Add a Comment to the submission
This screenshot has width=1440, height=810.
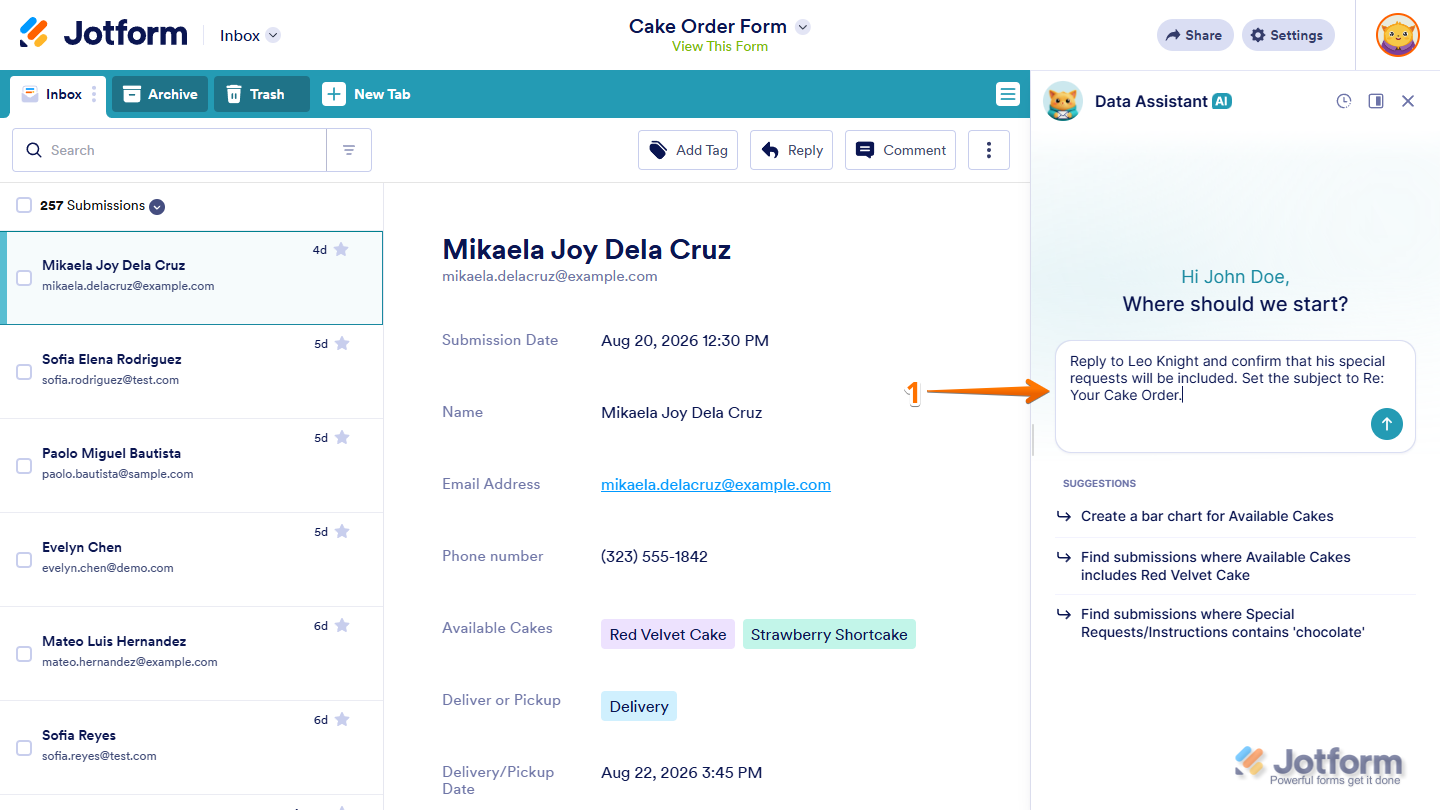(900, 150)
